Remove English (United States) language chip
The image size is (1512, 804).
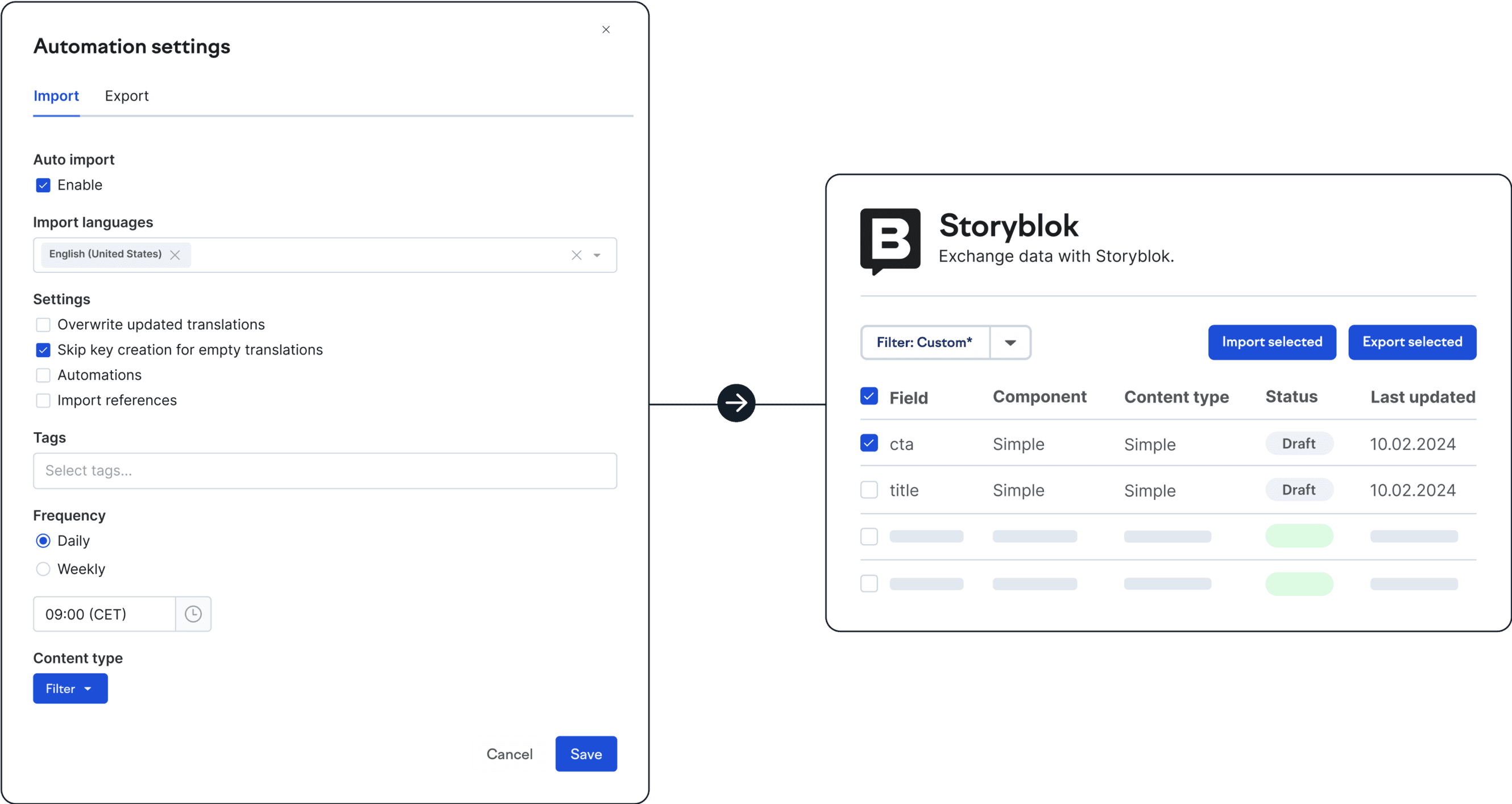coord(175,255)
